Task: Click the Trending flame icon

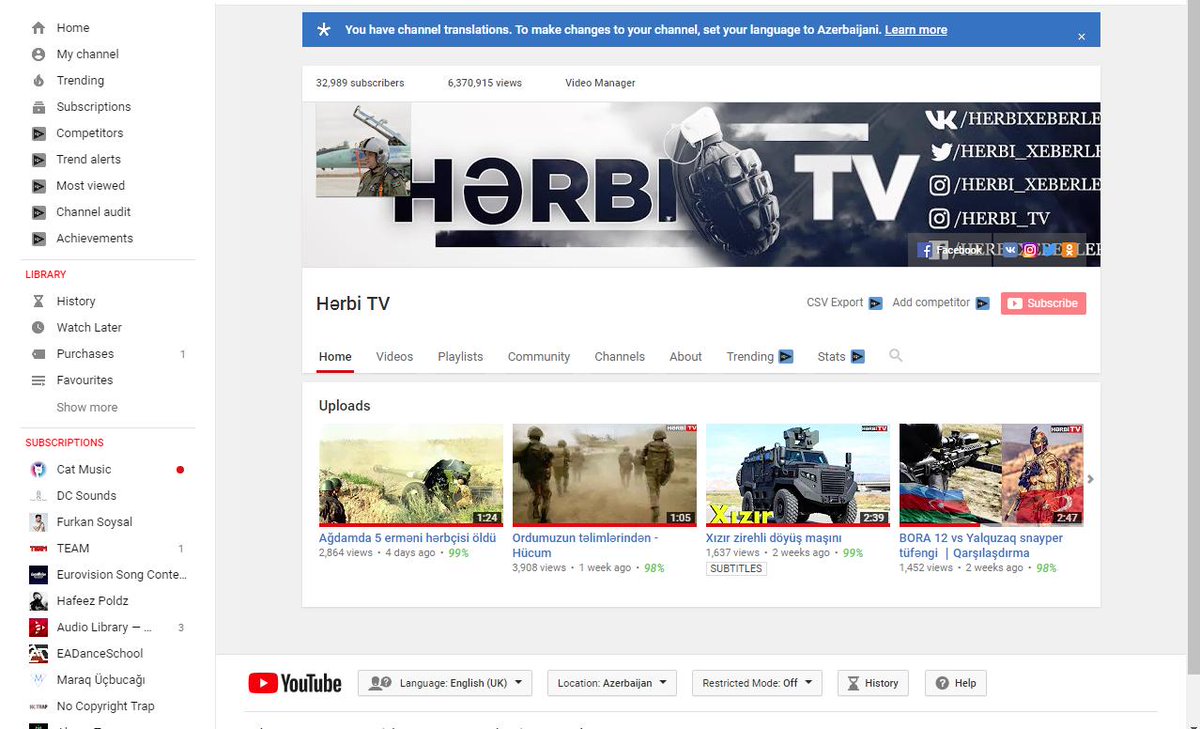Action: pos(38,80)
